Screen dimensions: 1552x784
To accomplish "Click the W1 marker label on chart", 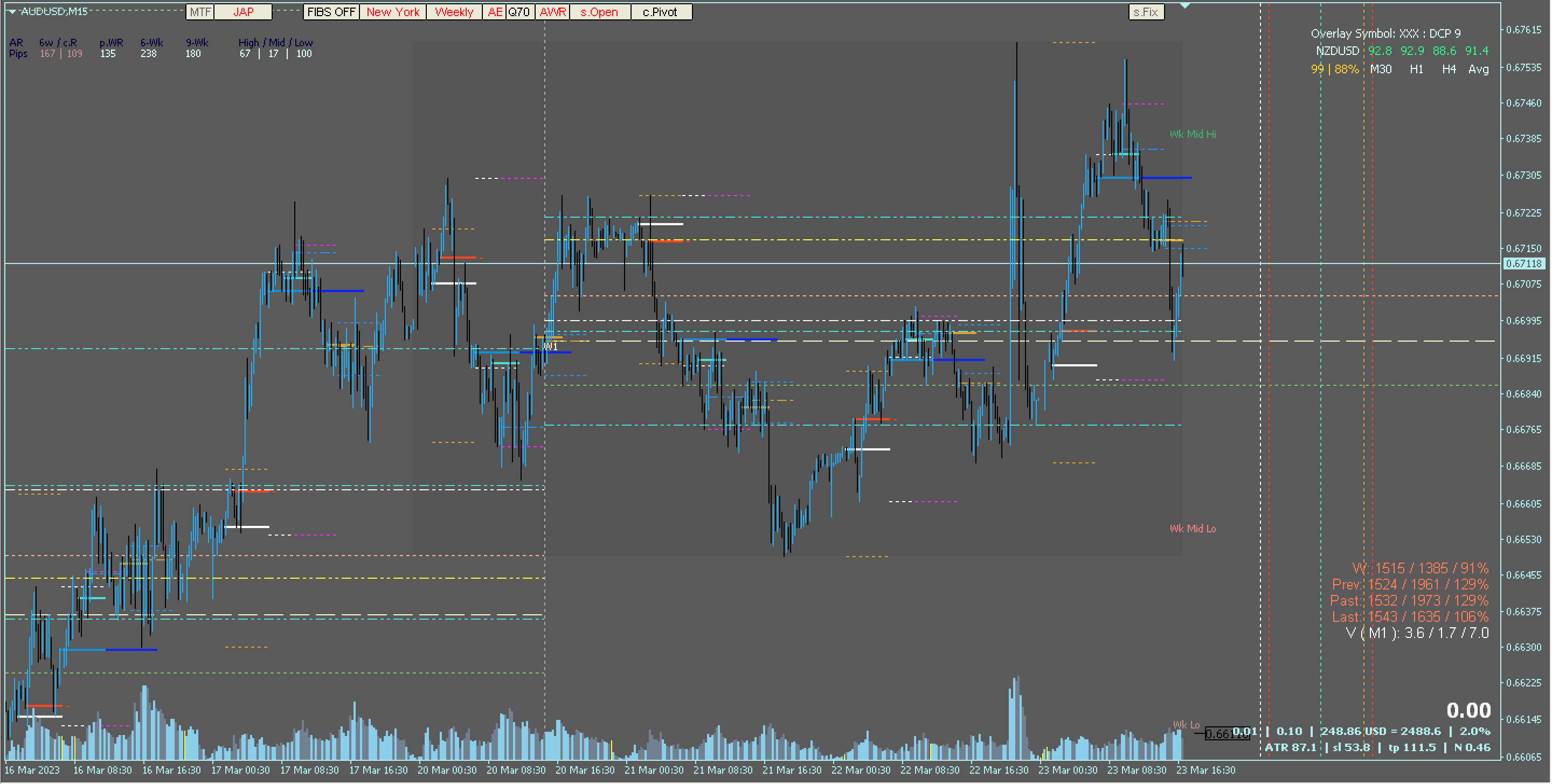I will pos(551,346).
